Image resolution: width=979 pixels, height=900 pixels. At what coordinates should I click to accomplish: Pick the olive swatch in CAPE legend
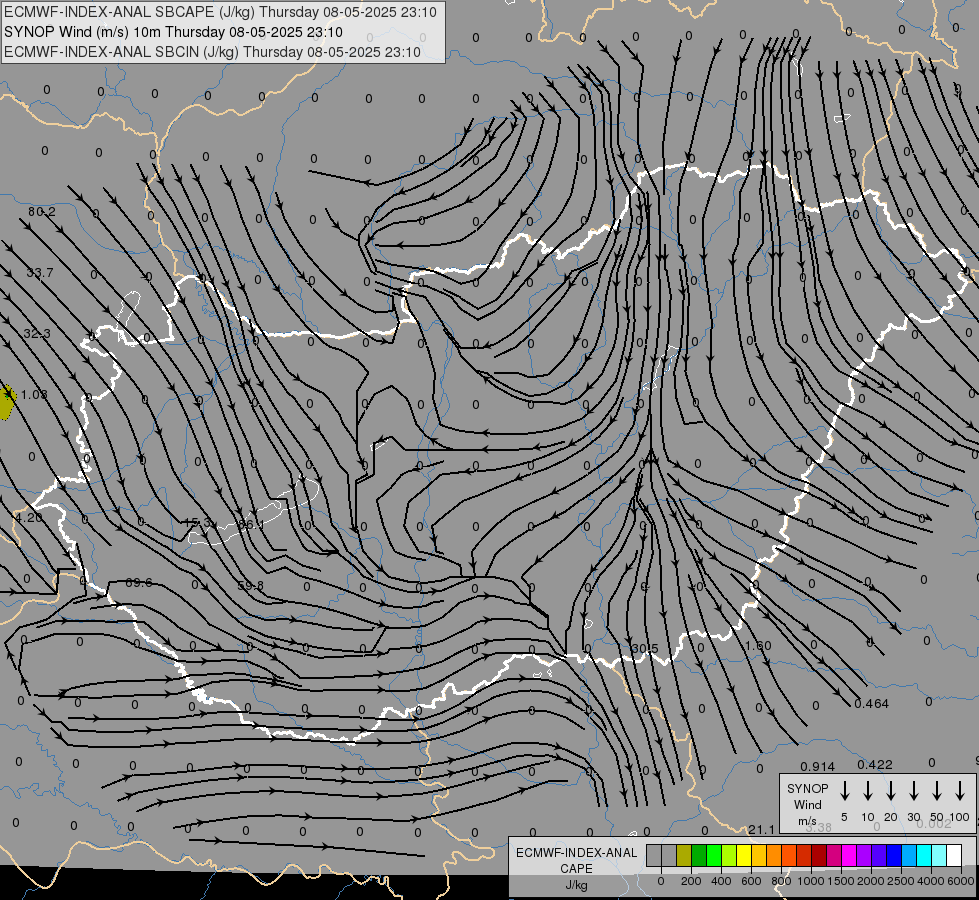click(x=684, y=855)
